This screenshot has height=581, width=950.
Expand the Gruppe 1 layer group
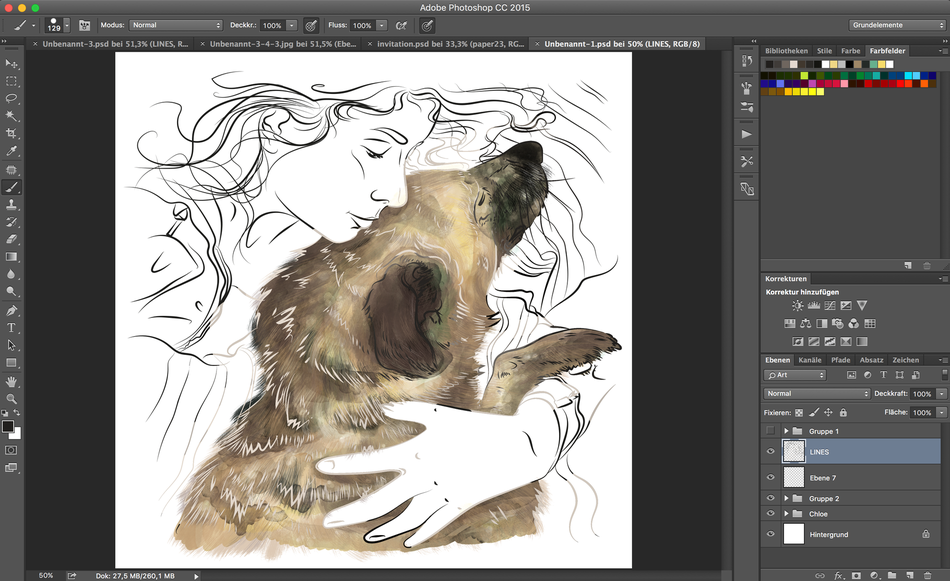tap(786, 431)
